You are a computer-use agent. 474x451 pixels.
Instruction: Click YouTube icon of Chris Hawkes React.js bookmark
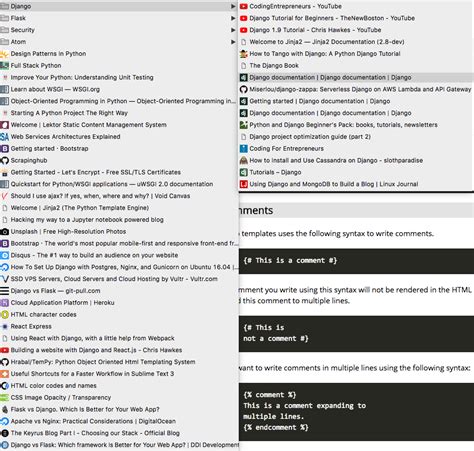[4, 350]
